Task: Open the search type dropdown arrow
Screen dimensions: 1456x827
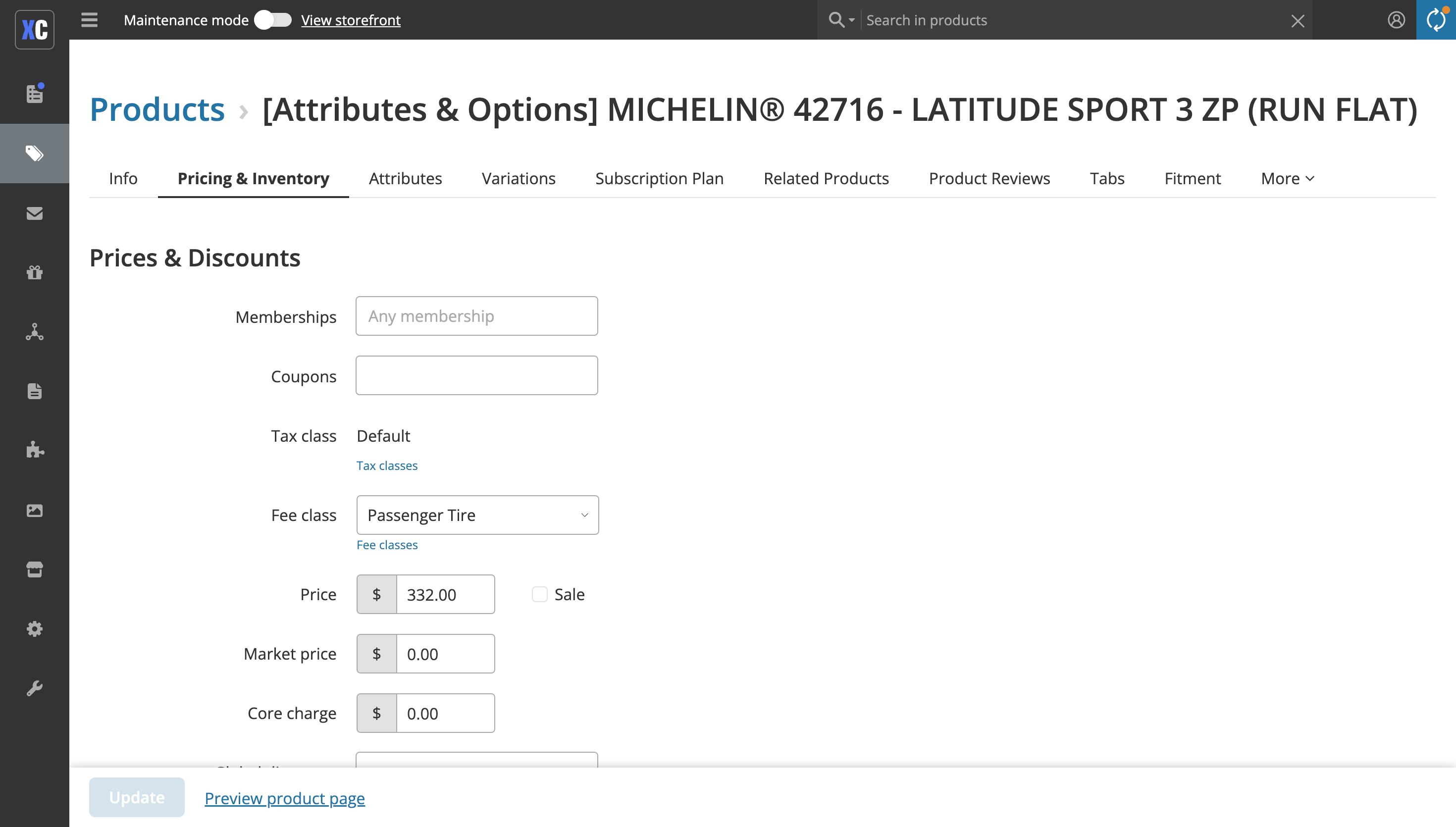Action: click(x=851, y=20)
